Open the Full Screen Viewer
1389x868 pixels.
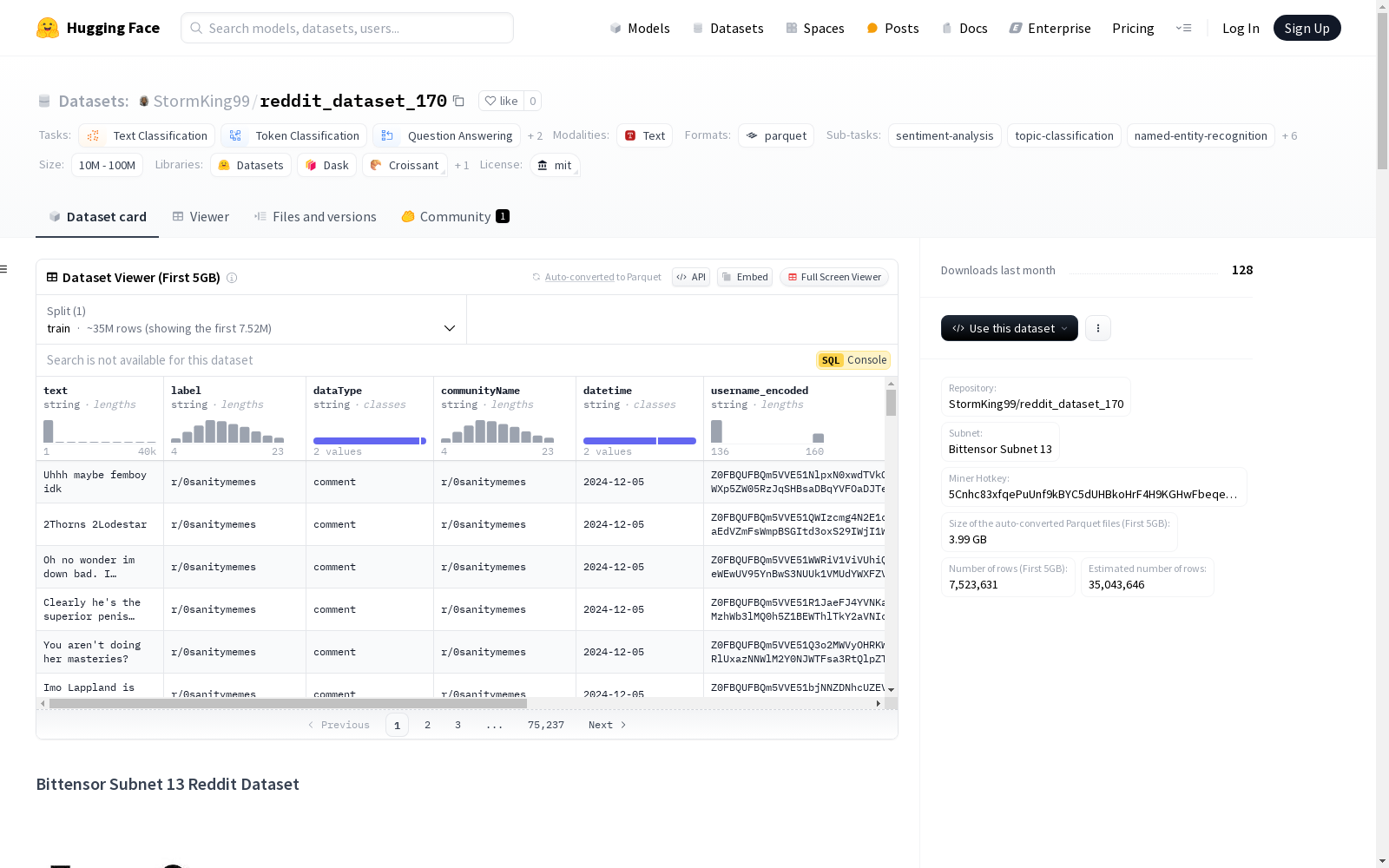pyautogui.click(x=833, y=278)
